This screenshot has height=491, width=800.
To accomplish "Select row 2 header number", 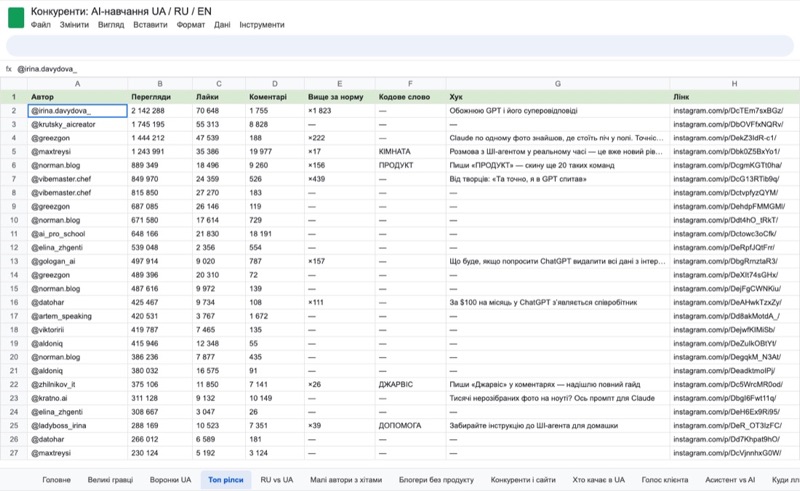I will tap(14, 111).
